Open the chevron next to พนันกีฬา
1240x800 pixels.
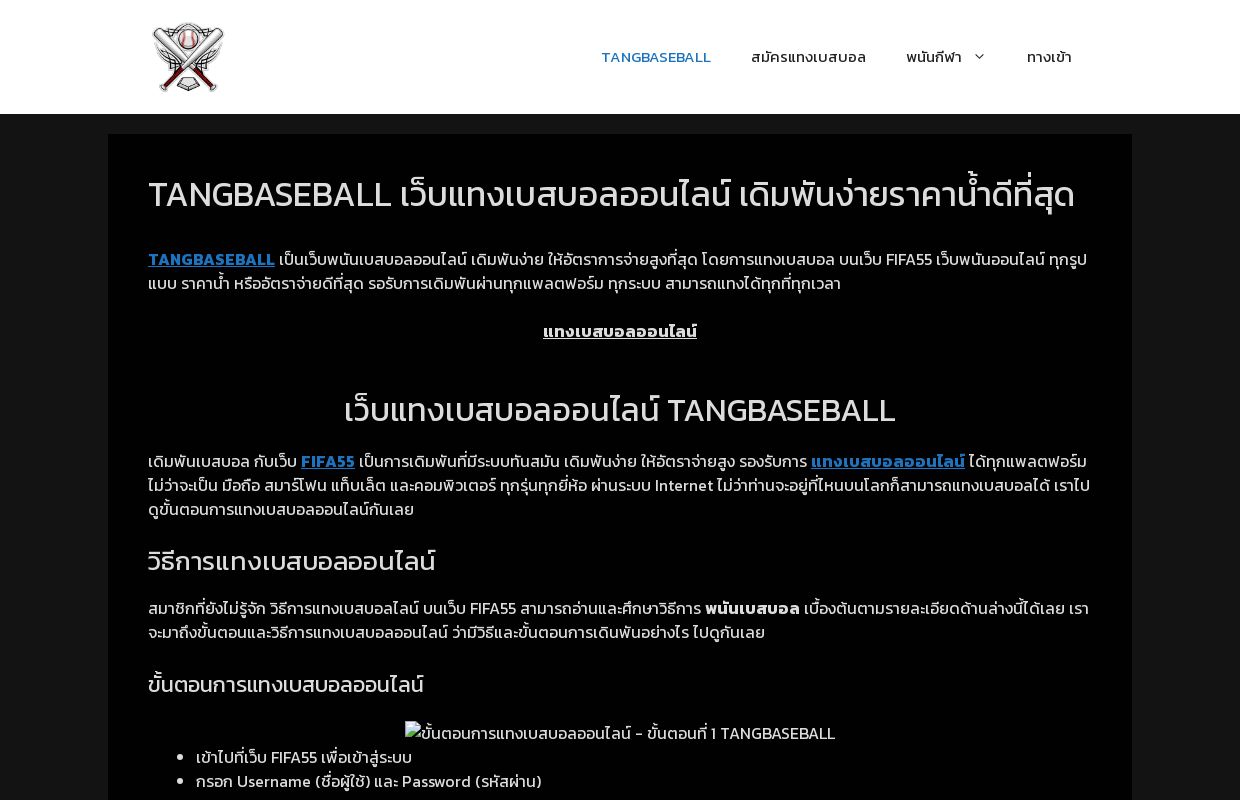tap(979, 57)
